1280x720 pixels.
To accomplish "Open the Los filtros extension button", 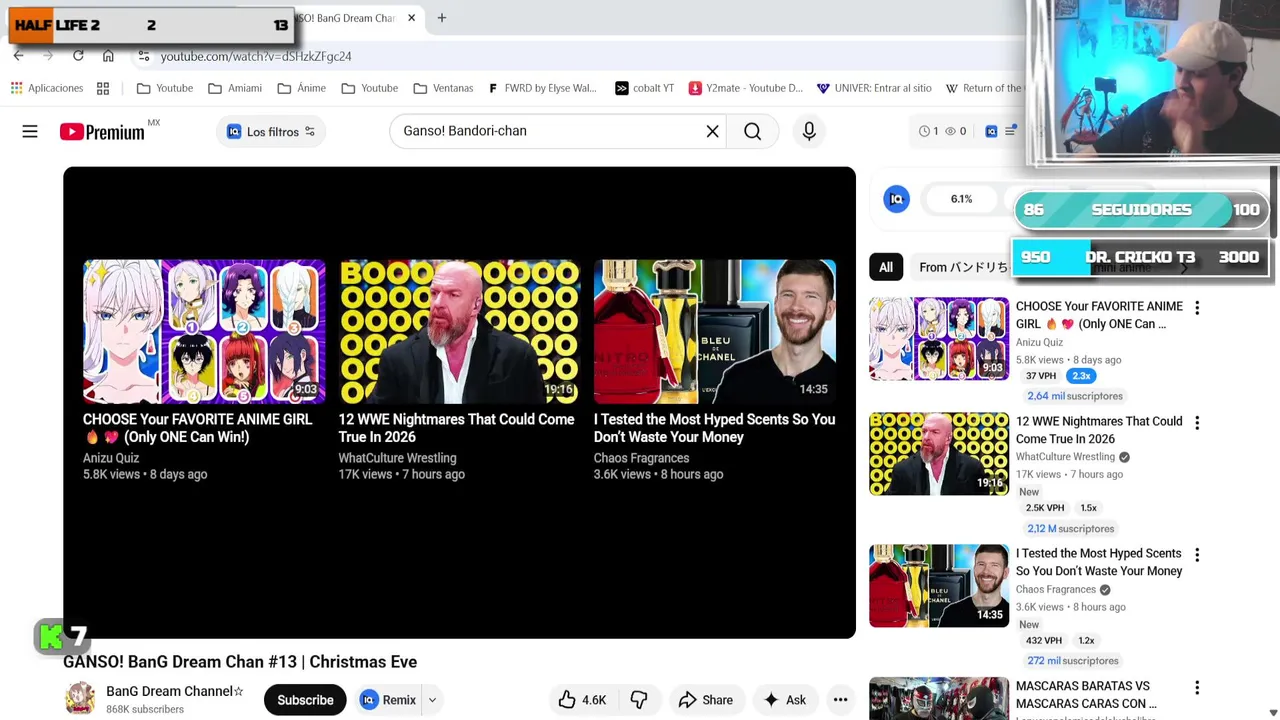I will pos(271,131).
